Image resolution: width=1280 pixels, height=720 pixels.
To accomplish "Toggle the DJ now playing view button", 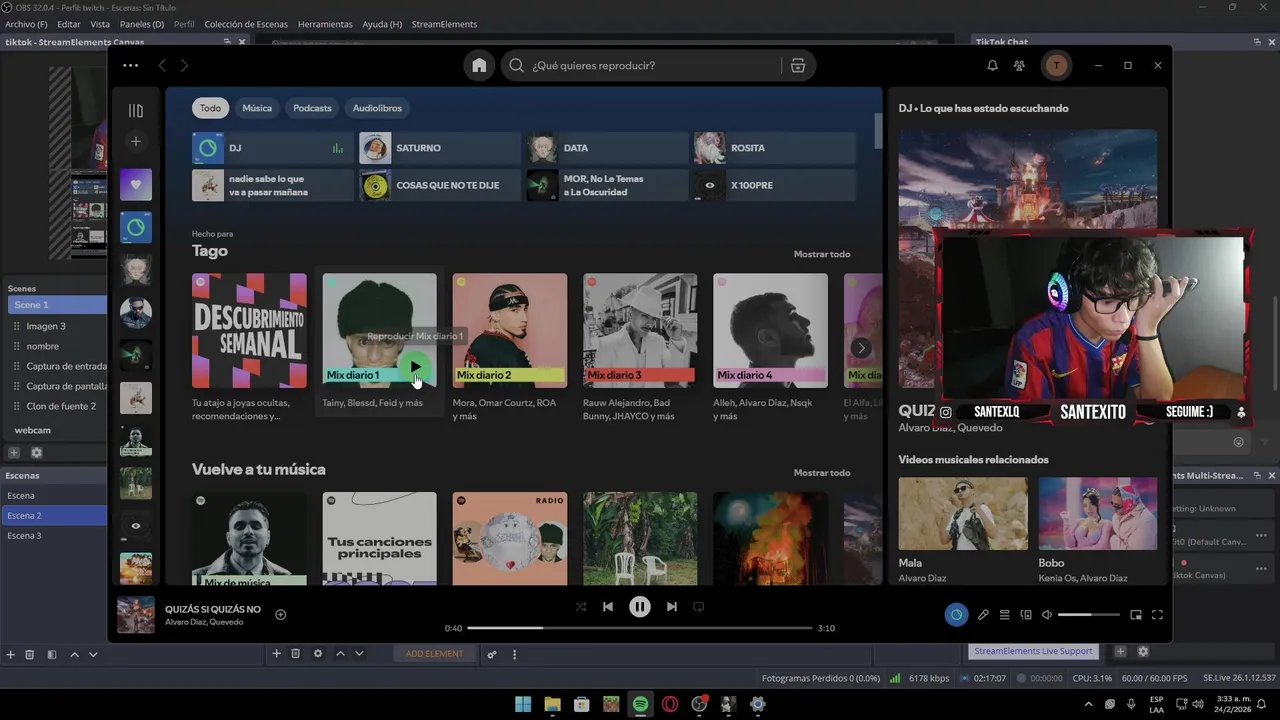I will pyautogui.click(x=956, y=615).
